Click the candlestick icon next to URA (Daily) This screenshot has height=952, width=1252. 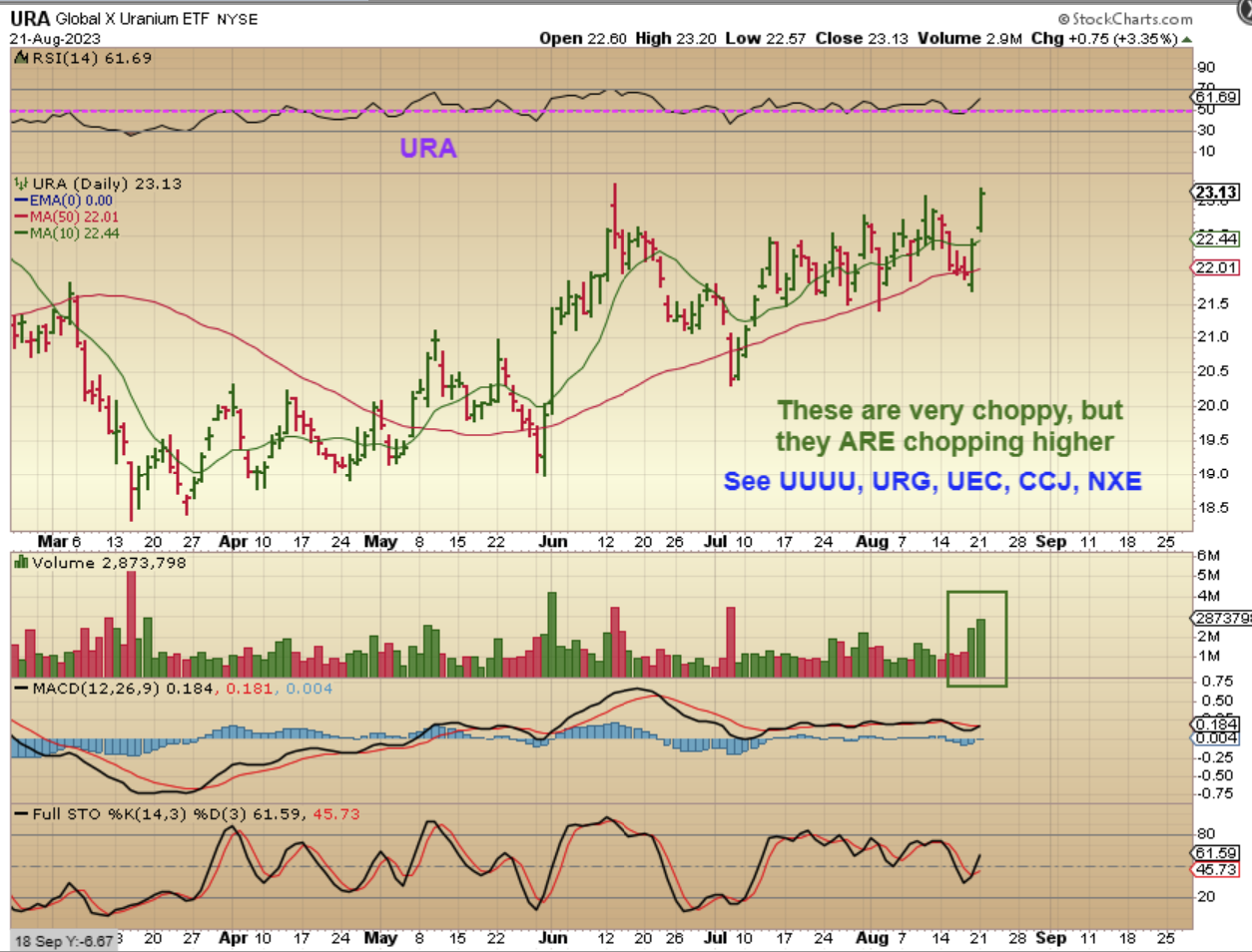click(x=21, y=184)
